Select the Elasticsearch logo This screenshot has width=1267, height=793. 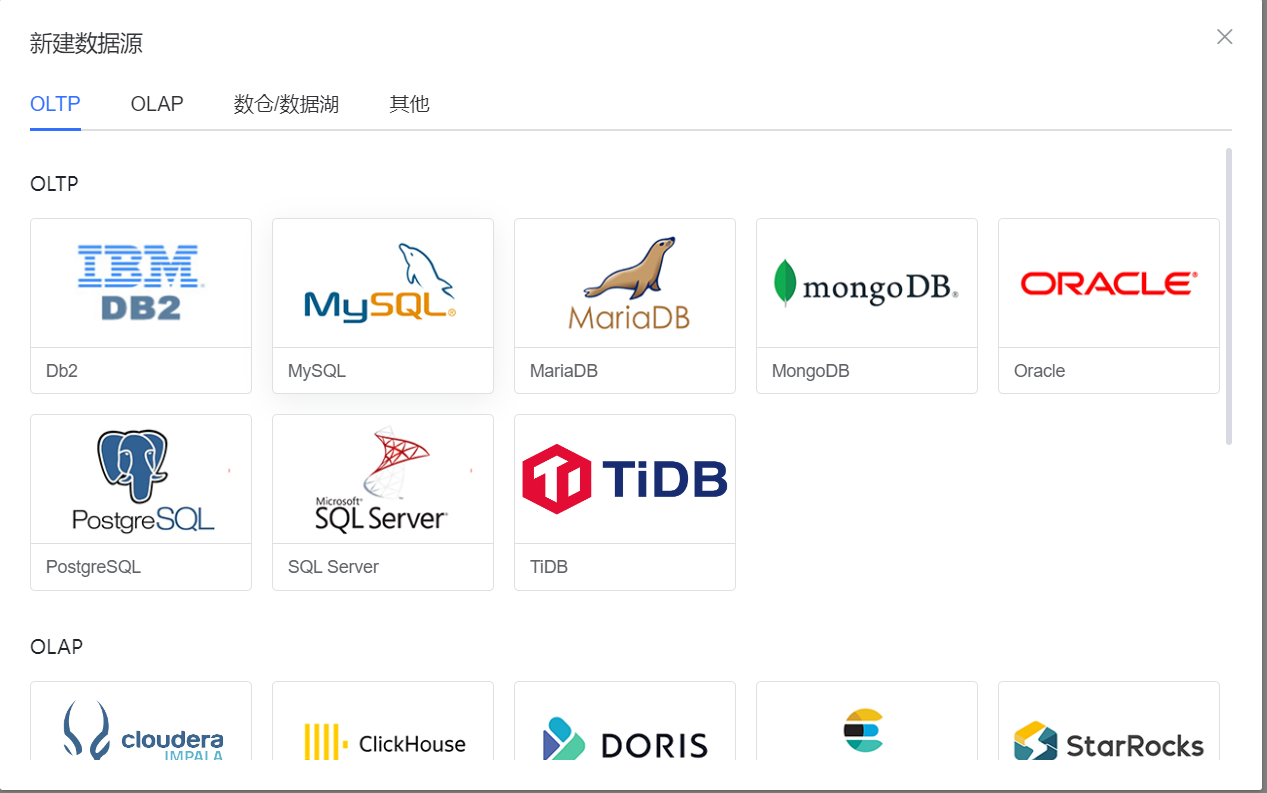[x=863, y=731]
